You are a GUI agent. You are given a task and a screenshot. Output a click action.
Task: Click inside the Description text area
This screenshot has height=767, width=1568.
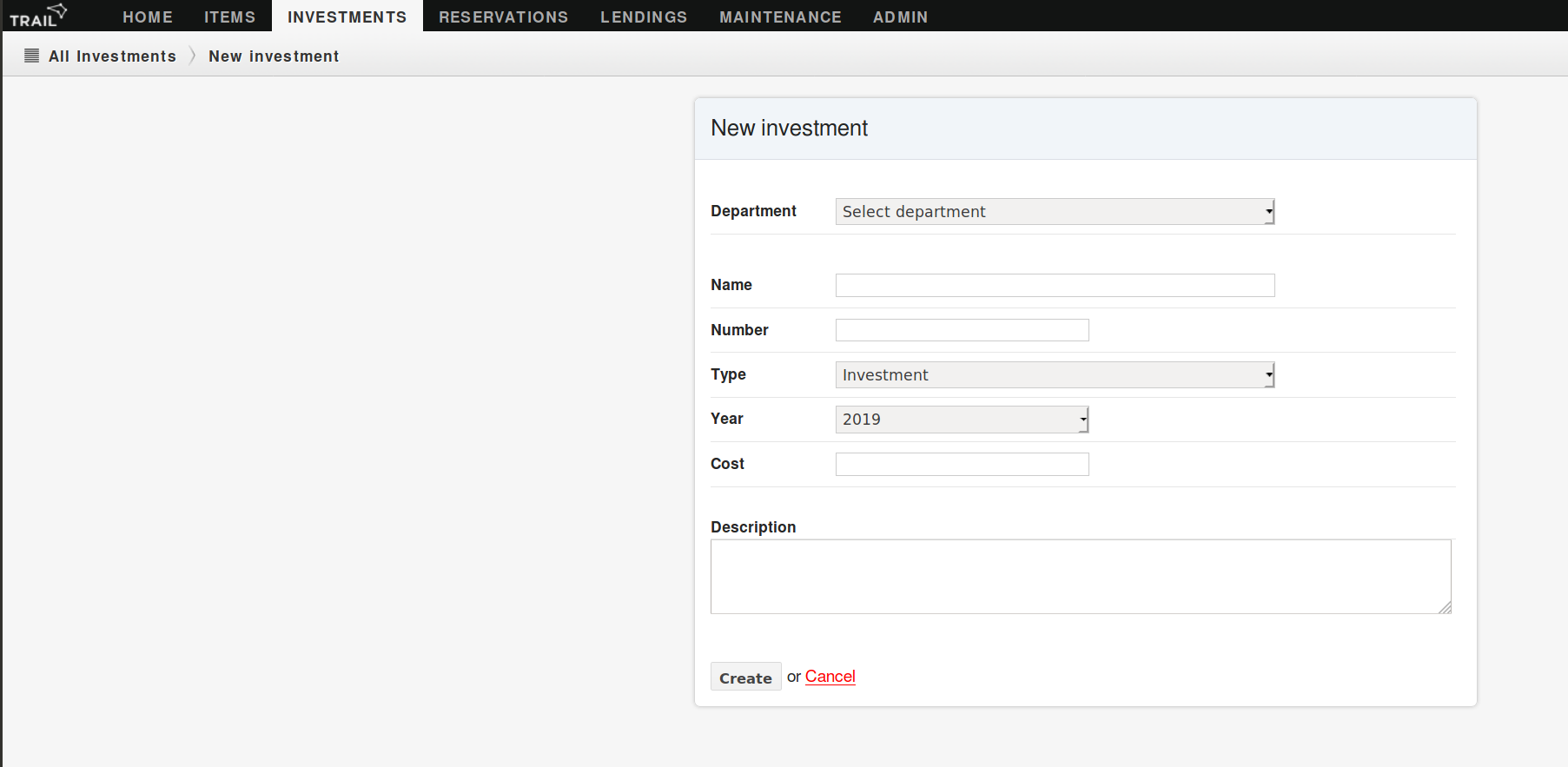click(1081, 577)
